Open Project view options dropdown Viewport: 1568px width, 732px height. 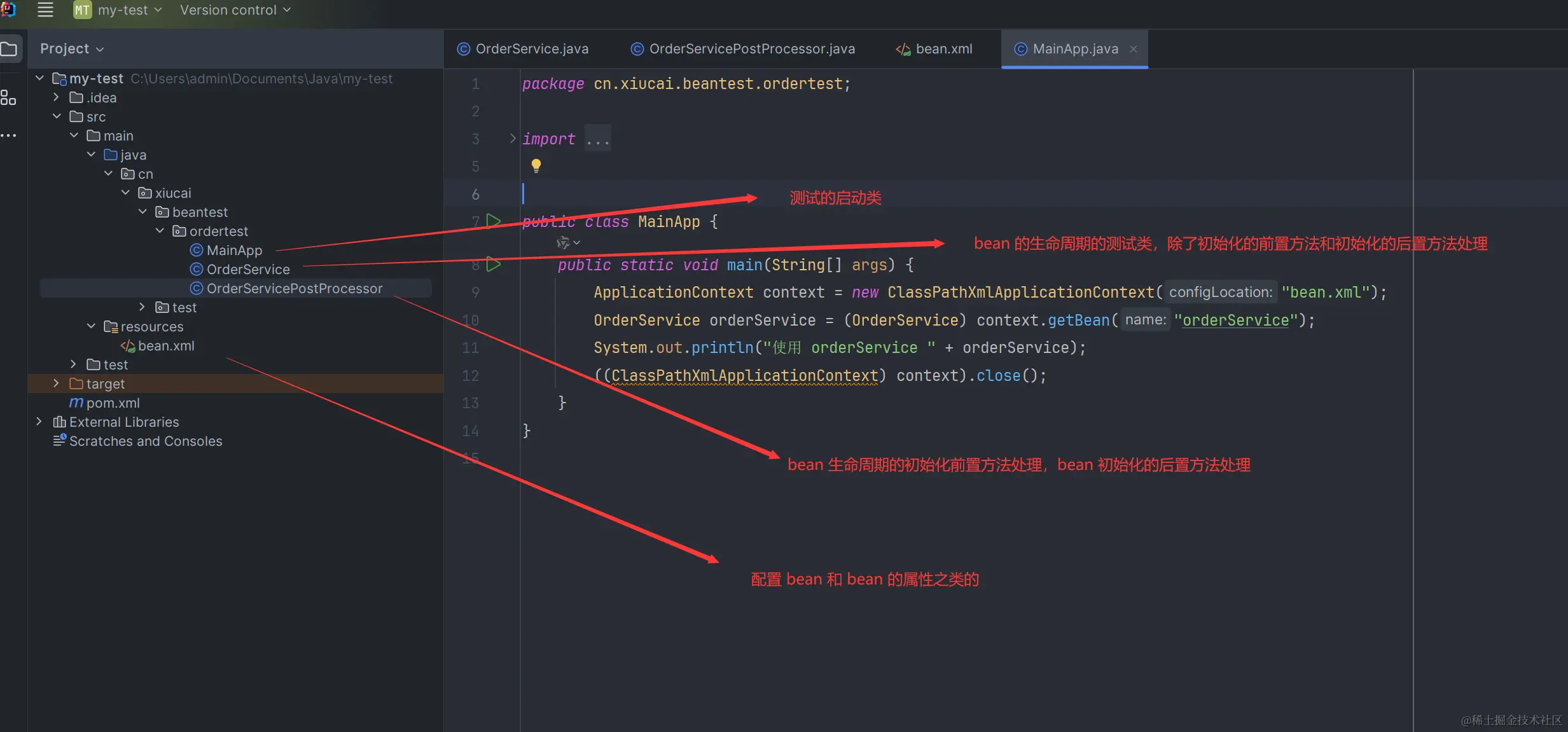click(x=71, y=49)
